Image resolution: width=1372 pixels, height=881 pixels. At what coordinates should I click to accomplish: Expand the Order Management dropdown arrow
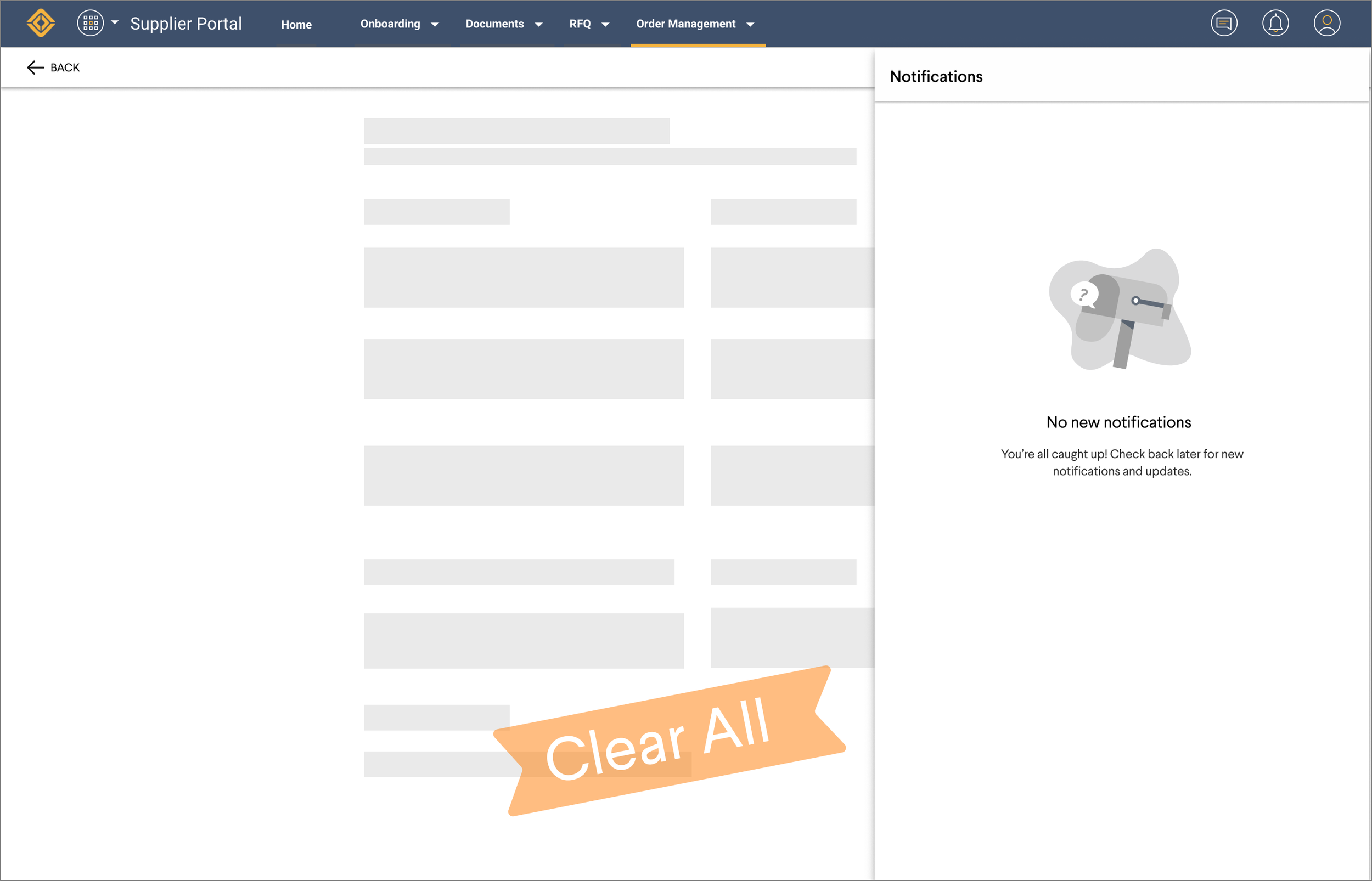tap(750, 25)
